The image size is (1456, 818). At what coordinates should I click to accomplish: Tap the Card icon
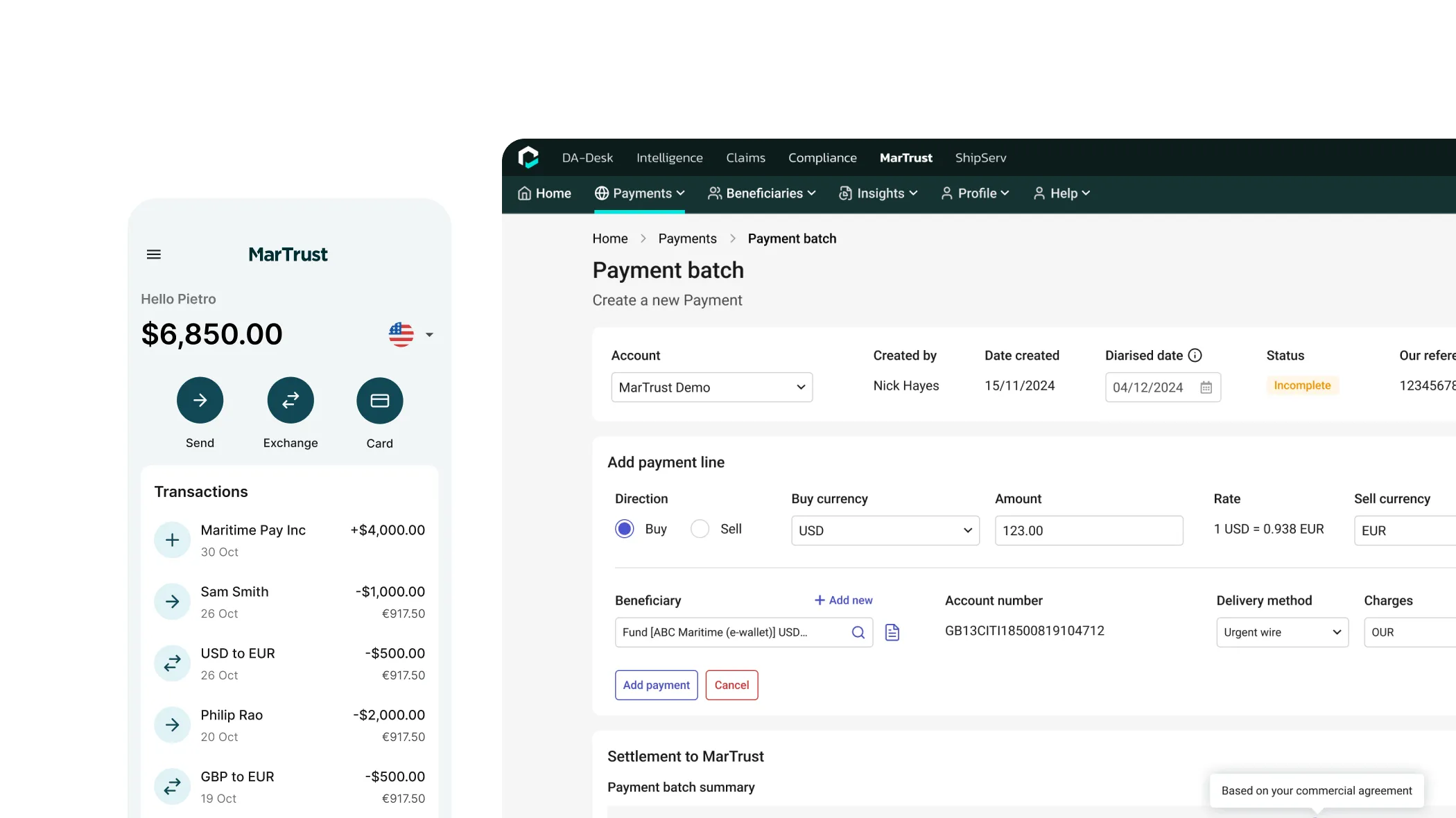[x=379, y=400]
